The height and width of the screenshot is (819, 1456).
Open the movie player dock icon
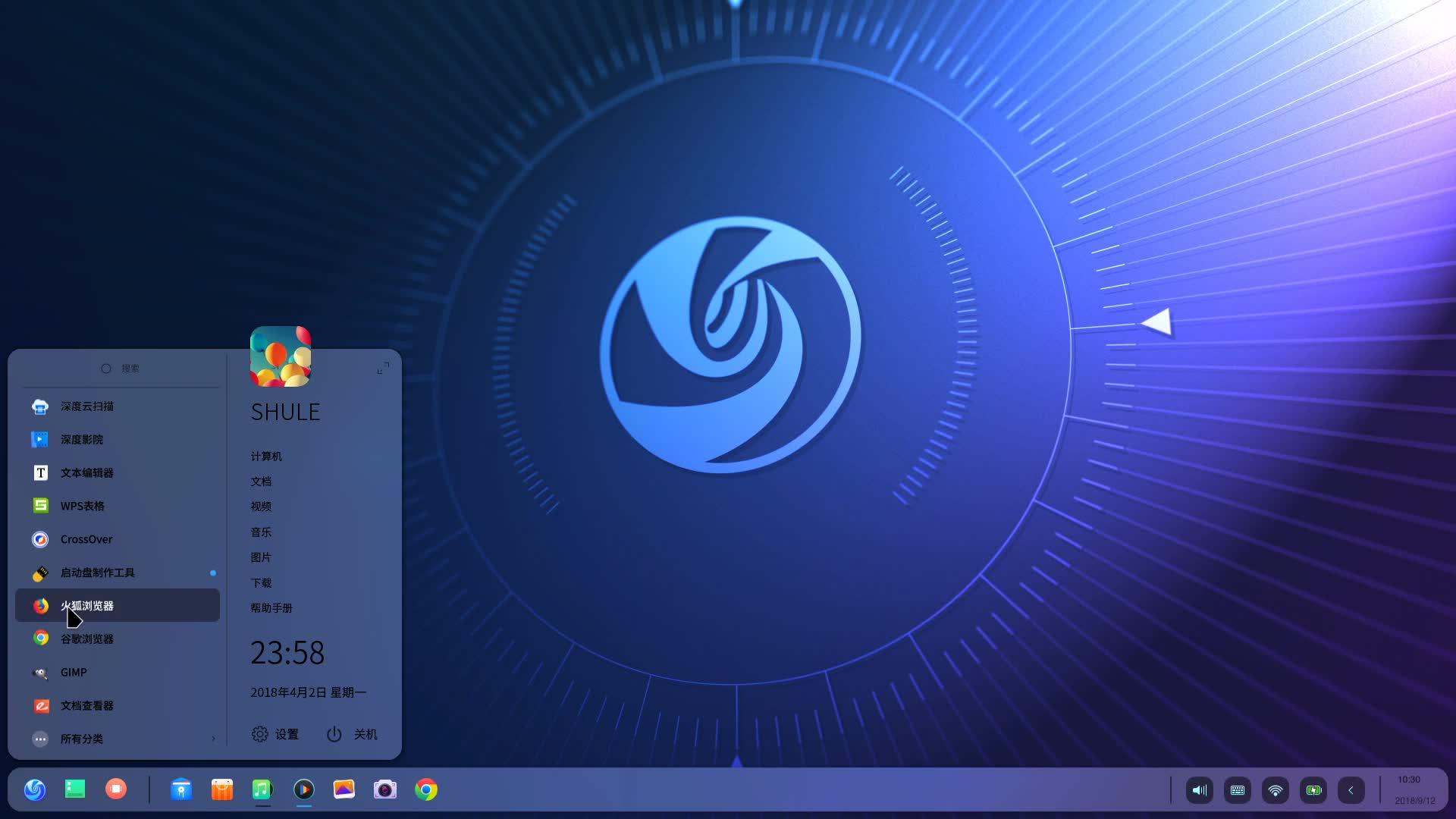(303, 789)
